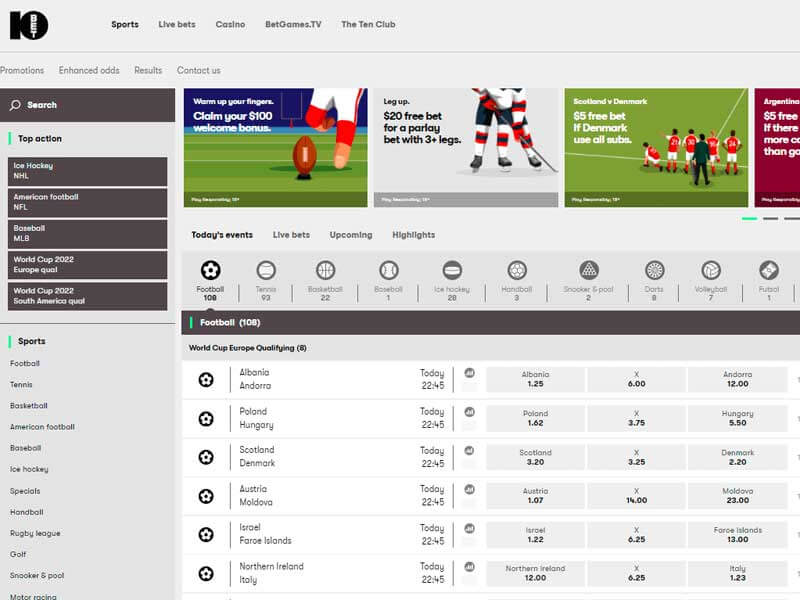Open the Results link
The width and height of the screenshot is (800, 600).
pyautogui.click(x=148, y=70)
